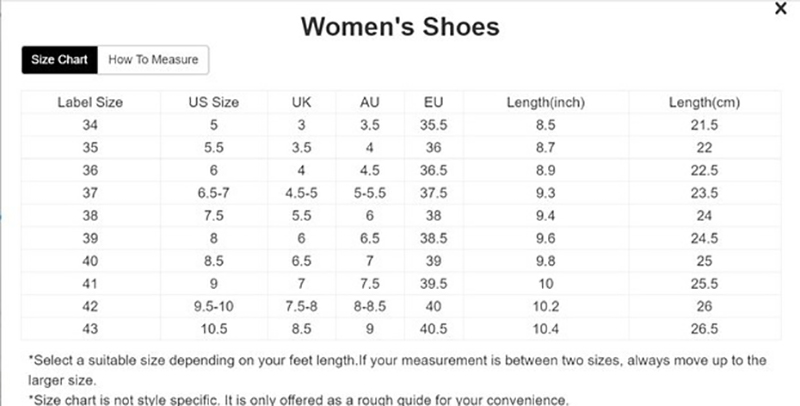Click the US Size column header
The image size is (800, 406).
(x=214, y=103)
